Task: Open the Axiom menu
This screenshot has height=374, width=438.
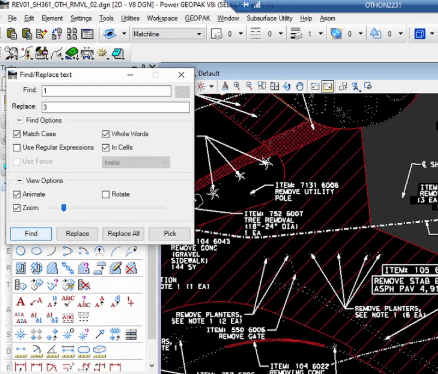Action: point(327,18)
